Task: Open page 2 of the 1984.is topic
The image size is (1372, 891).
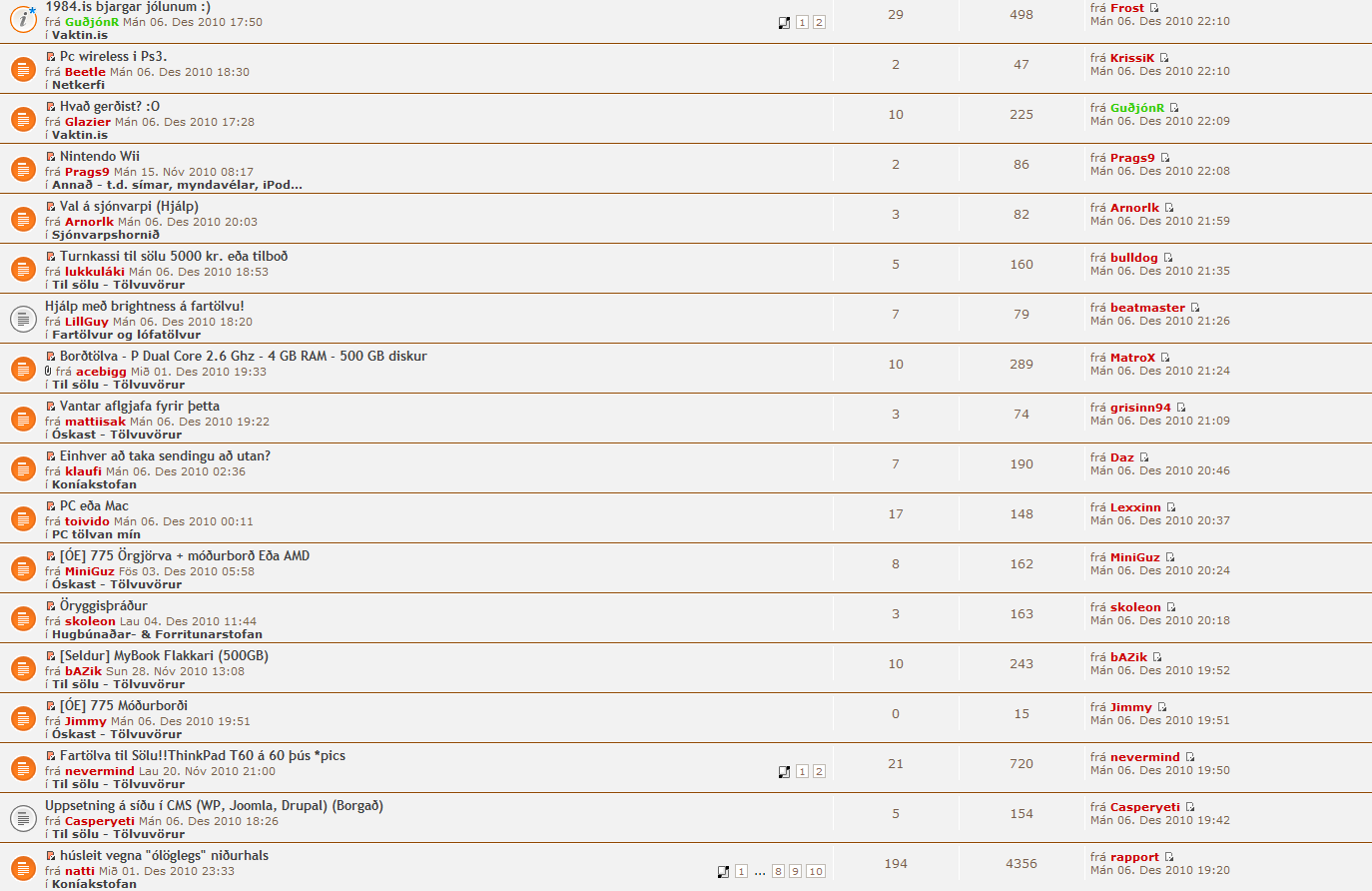Action: click(x=819, y=22)
